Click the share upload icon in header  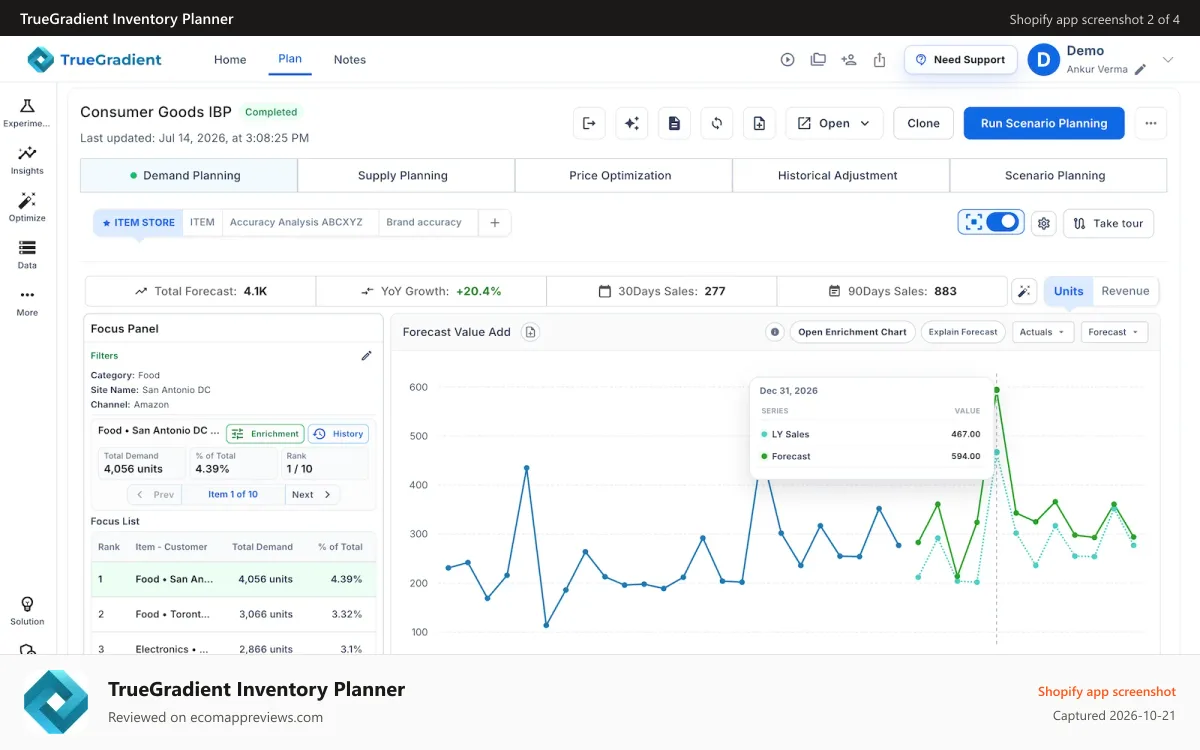pyautogui.click(x=880, y=60)
